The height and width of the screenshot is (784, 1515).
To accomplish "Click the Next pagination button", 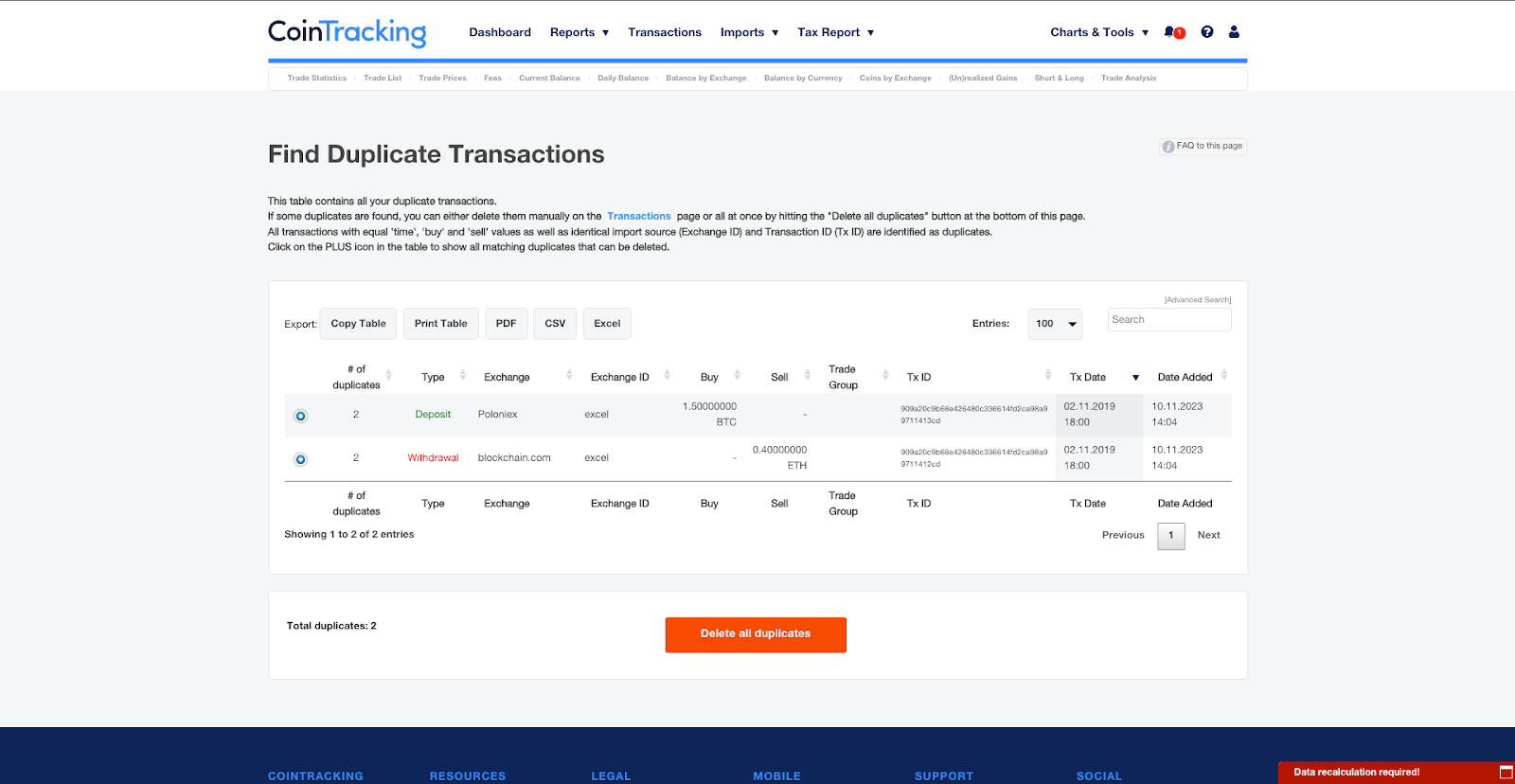I will click(x=1208, y=536).
